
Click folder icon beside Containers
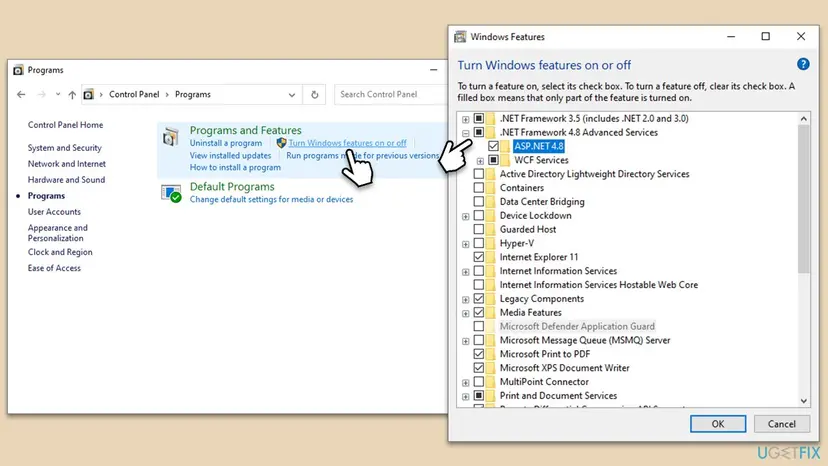coord(491,188)
